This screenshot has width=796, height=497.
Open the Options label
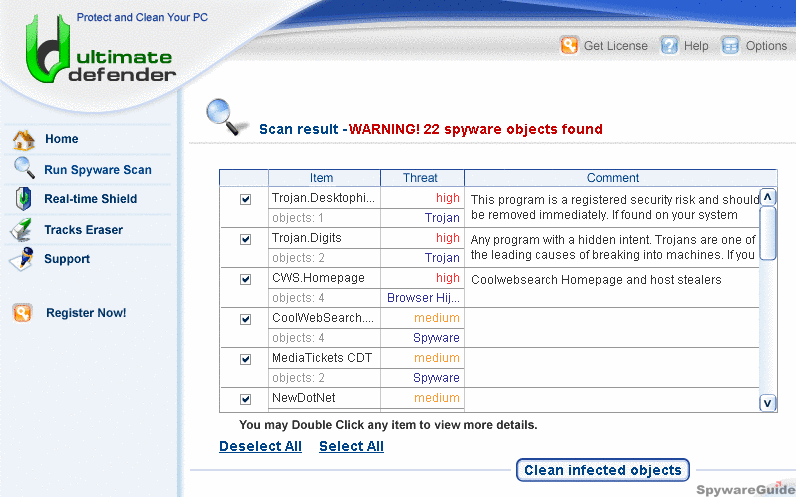pyautogui.click(x=766, y=46)
